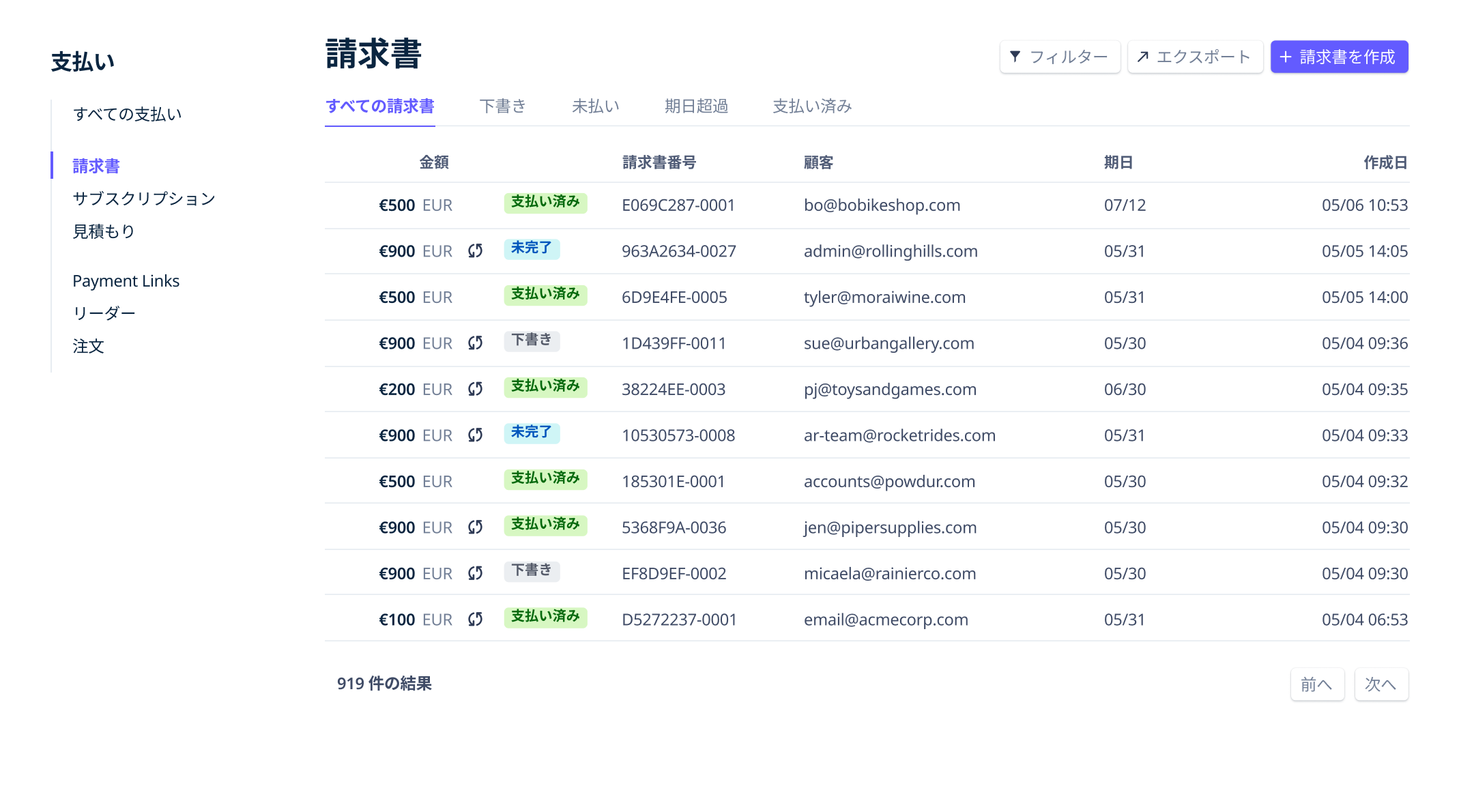The height and width of the screenshot is (812, 1474).
Task: Open invoice E069C287-0001 row
Action: tap(678, 205)
